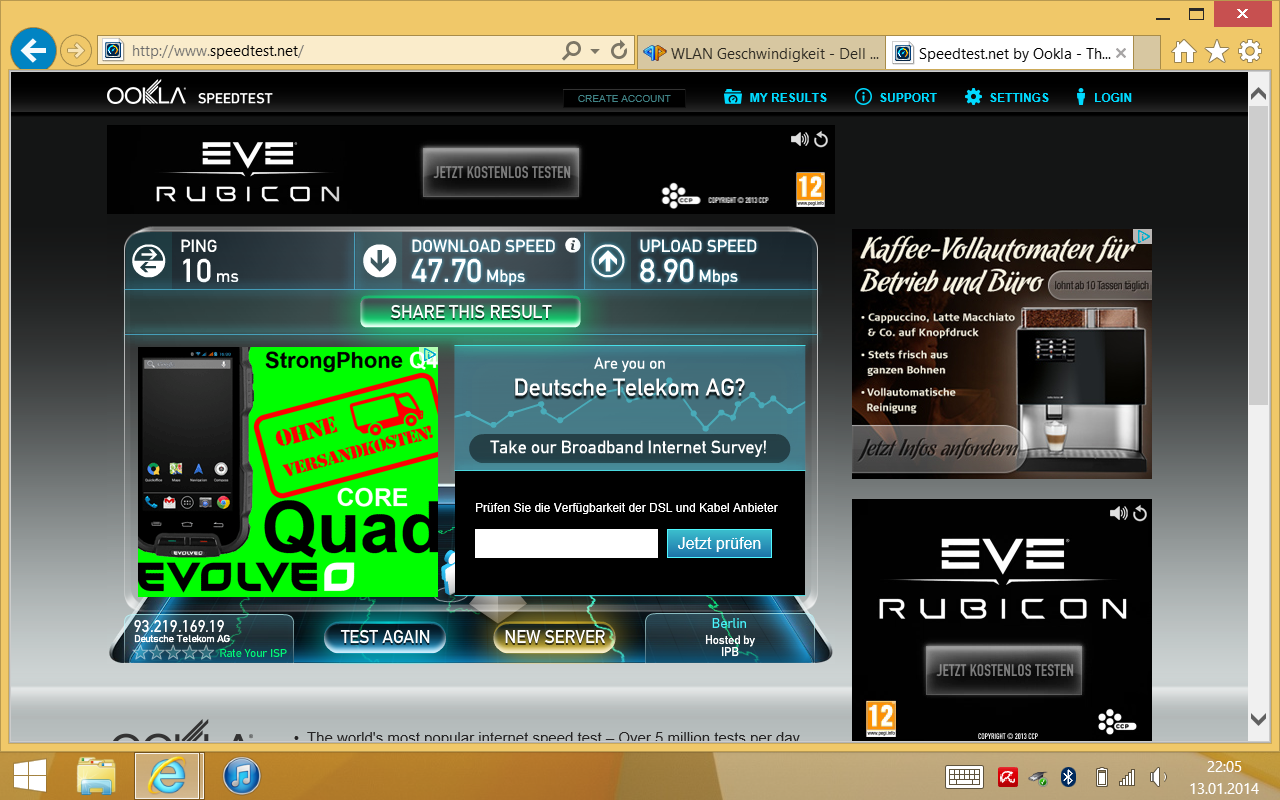Click the 47.70 Mbps download value
Image resolution: width=1280 pixels, height=800 pixels.
(468, 272)
